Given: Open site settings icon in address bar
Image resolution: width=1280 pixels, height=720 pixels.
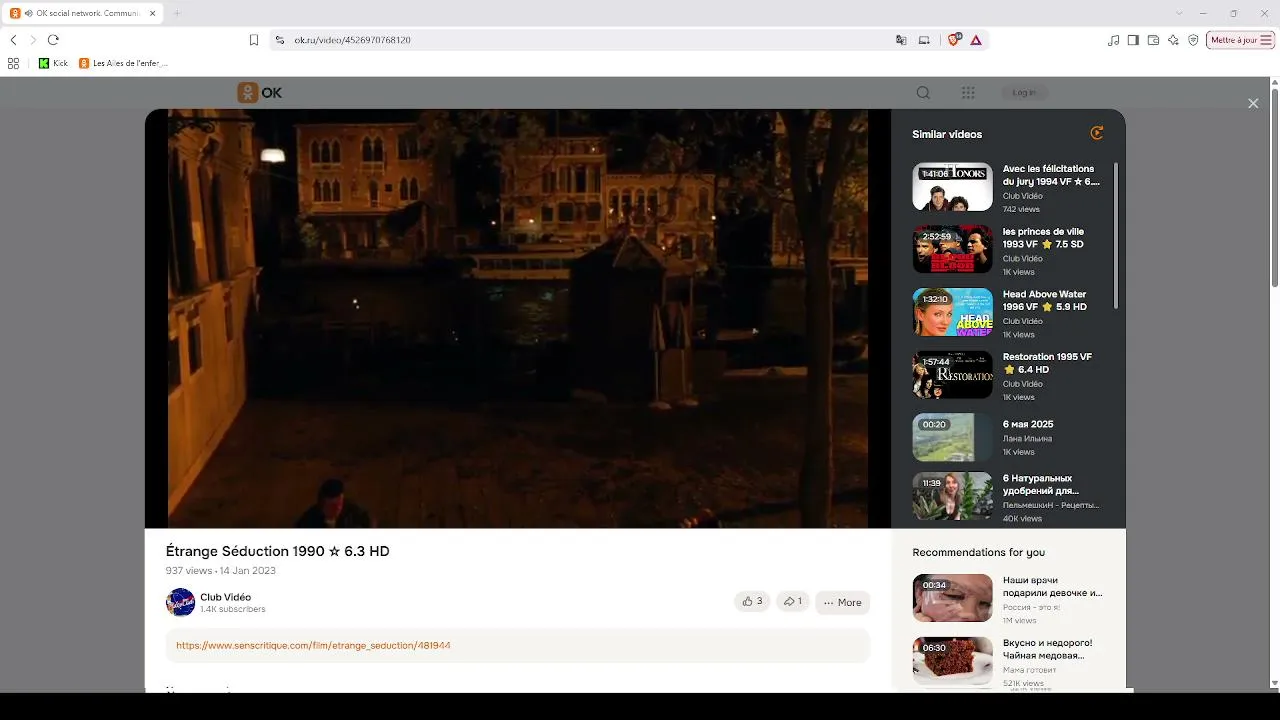Looking at the screenshot, I should pyautogui.click(x=280, y=40).
